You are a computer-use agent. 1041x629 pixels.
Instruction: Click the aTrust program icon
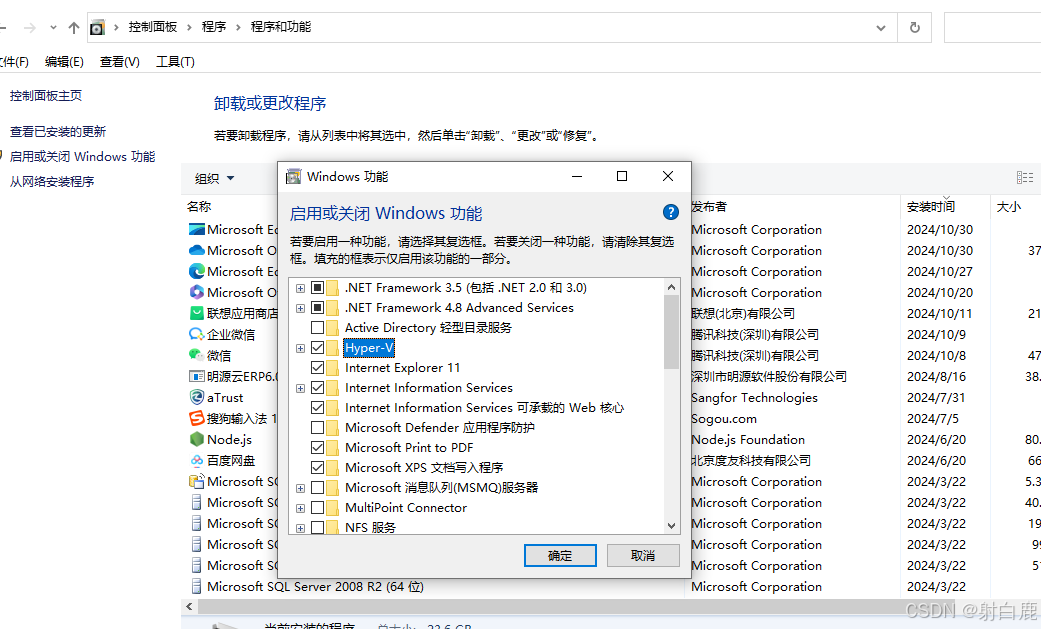click(197, 397)
